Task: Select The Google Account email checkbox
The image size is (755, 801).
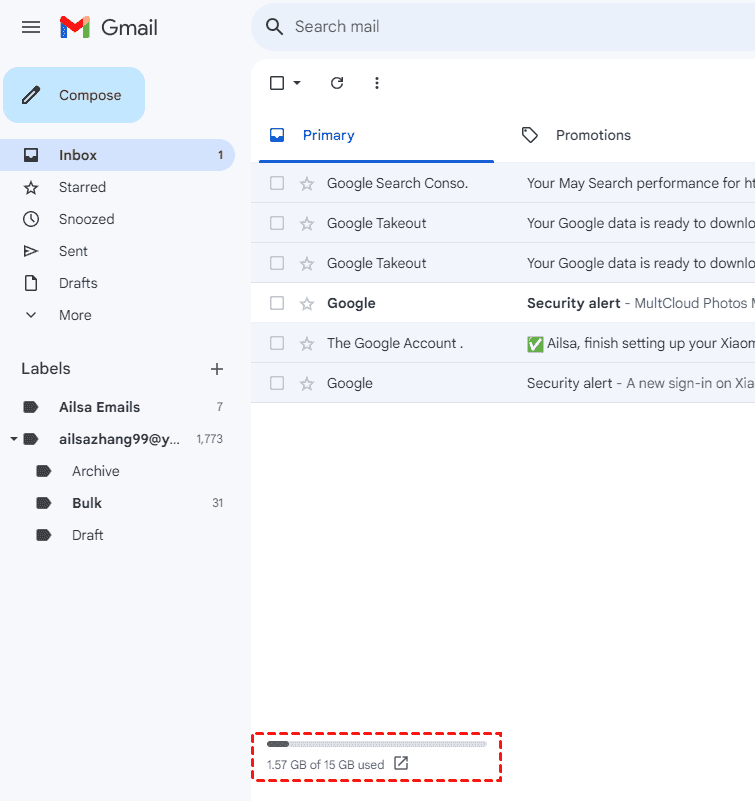Action: point(277,343)
